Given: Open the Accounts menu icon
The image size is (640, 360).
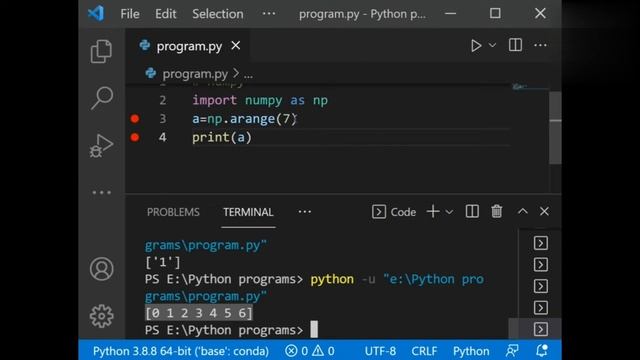Looking at the screenshot, I should pos(101,269).
